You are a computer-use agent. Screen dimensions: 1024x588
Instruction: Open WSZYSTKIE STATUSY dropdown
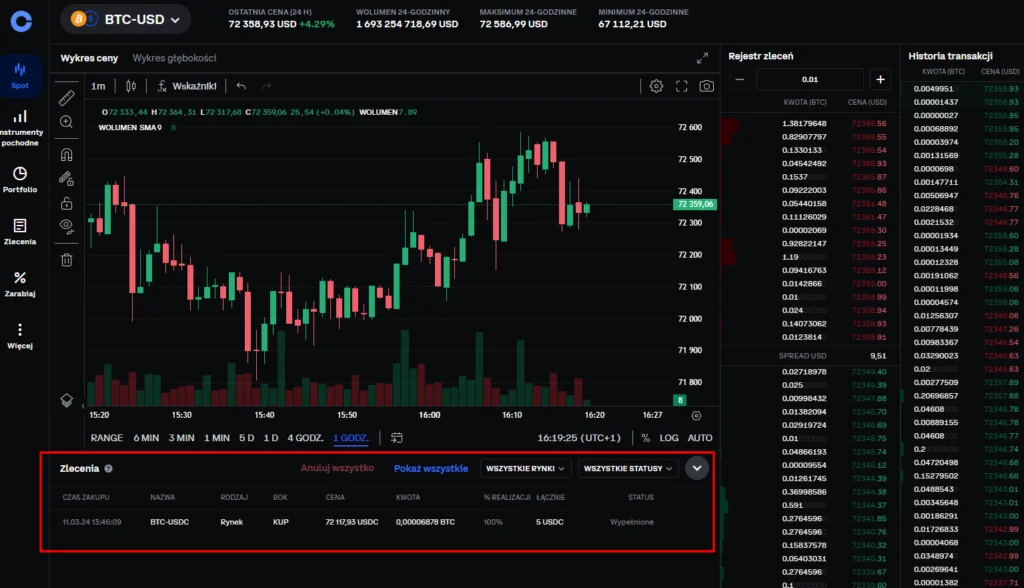click(x=628, y=468)
